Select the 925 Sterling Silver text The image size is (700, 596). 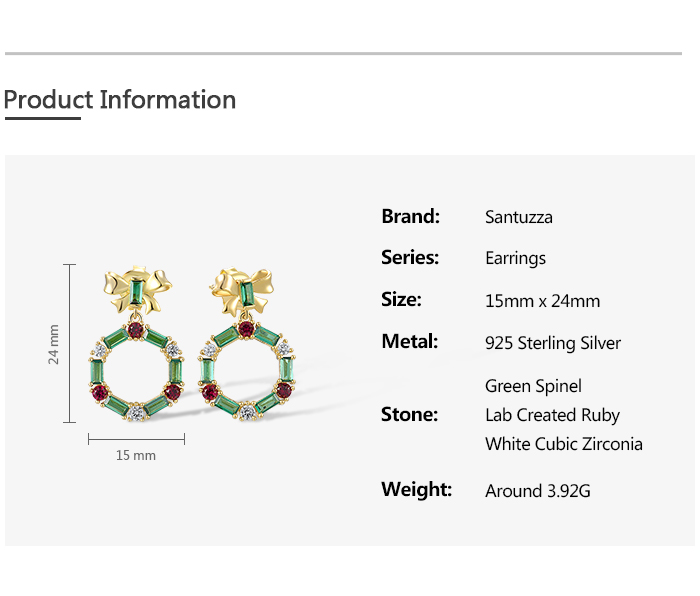click(553, 343)
